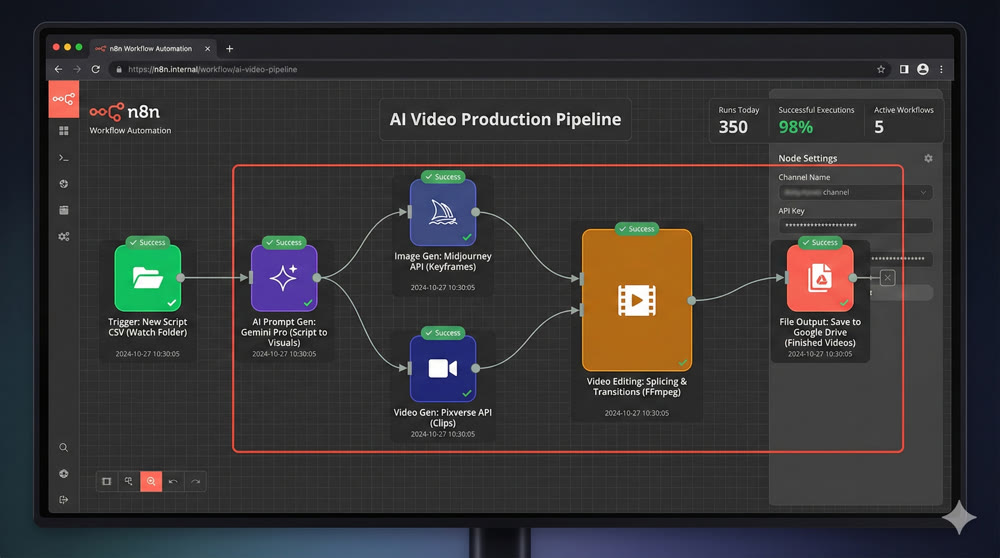Click the zoom-selection canvas toolbar button

[129, 481]
